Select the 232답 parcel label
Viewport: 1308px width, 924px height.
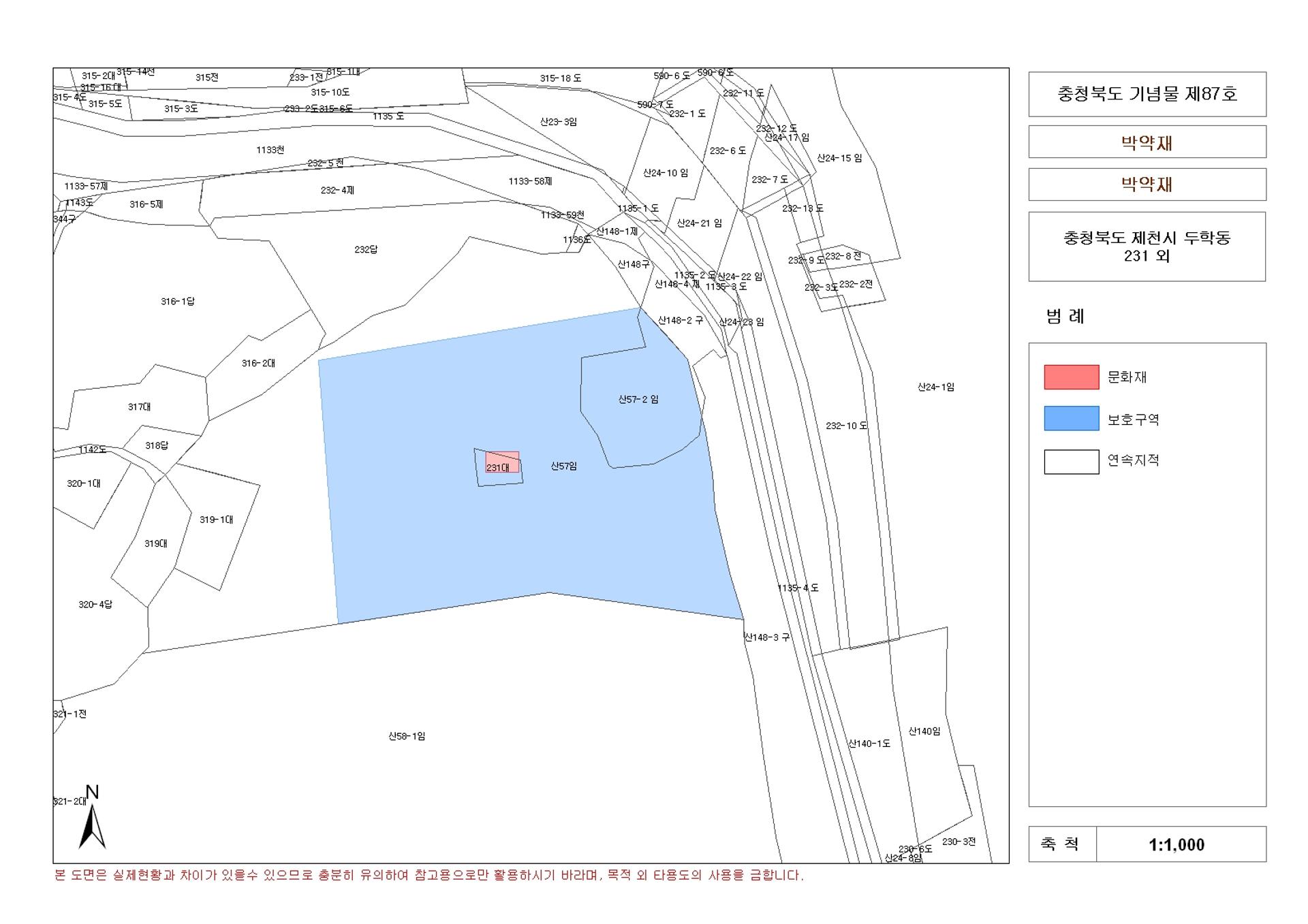(366, 249)
